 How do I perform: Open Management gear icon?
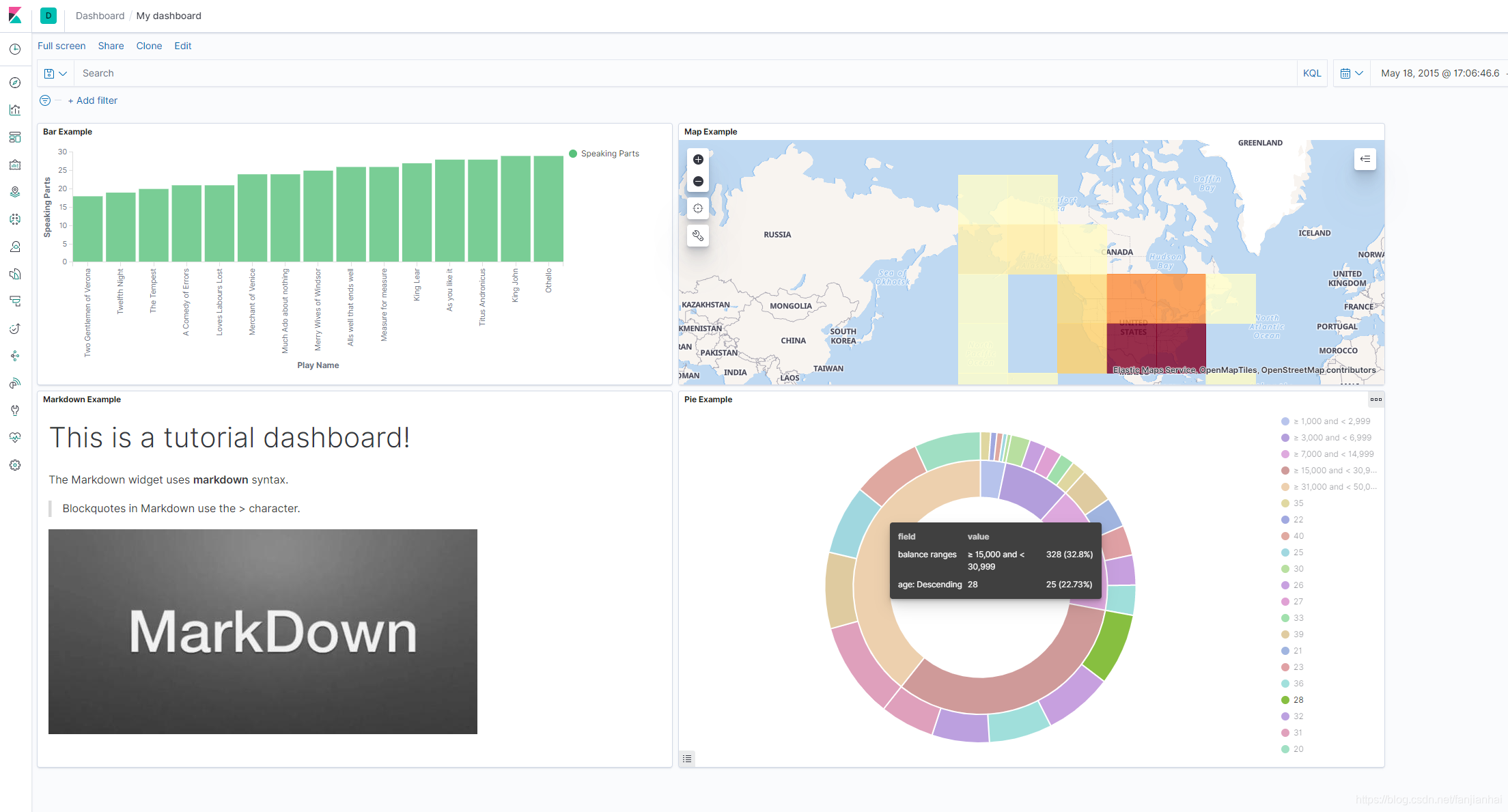(x=15, y=465)
